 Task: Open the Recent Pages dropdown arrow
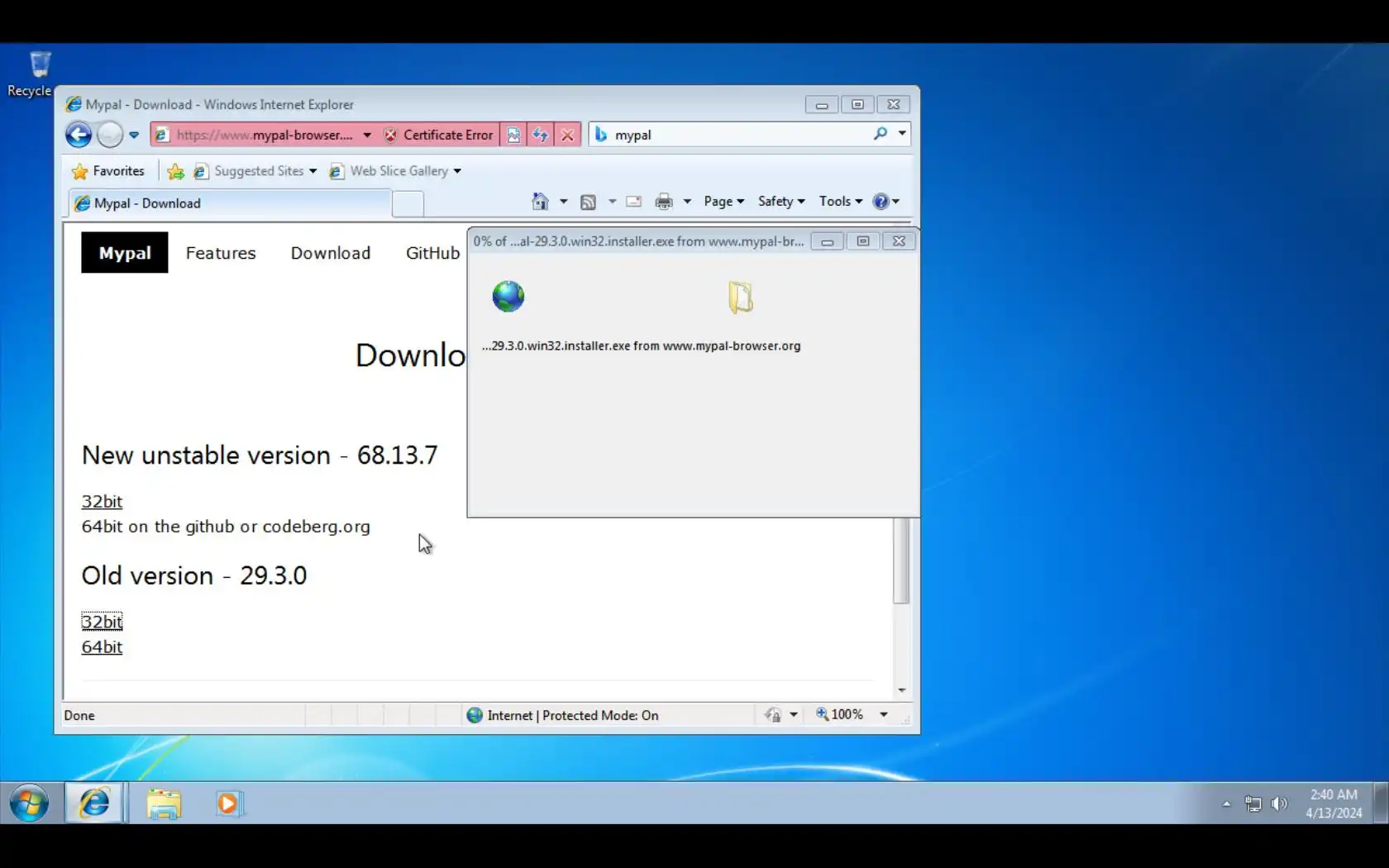coord(134,135)
